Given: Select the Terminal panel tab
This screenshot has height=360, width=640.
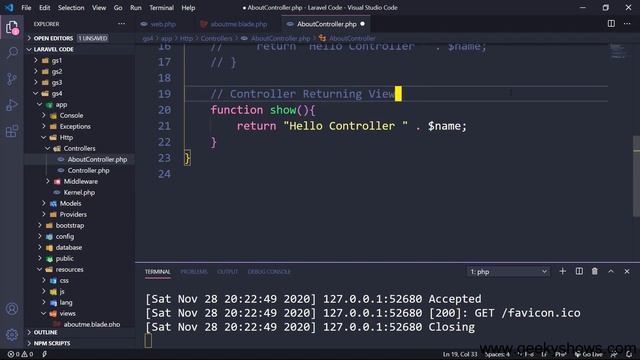Looking at the screenshot, I should [158, 271].
